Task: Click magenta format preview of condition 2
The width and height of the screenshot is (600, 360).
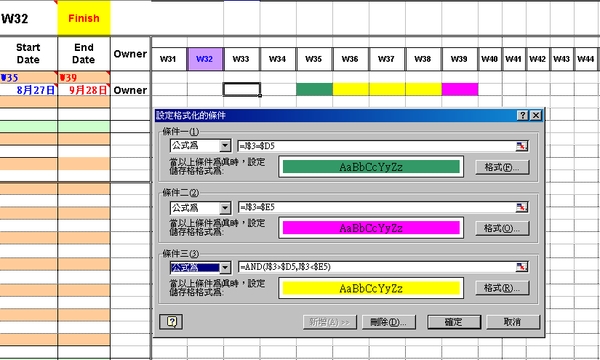Action: pos(371,228)
